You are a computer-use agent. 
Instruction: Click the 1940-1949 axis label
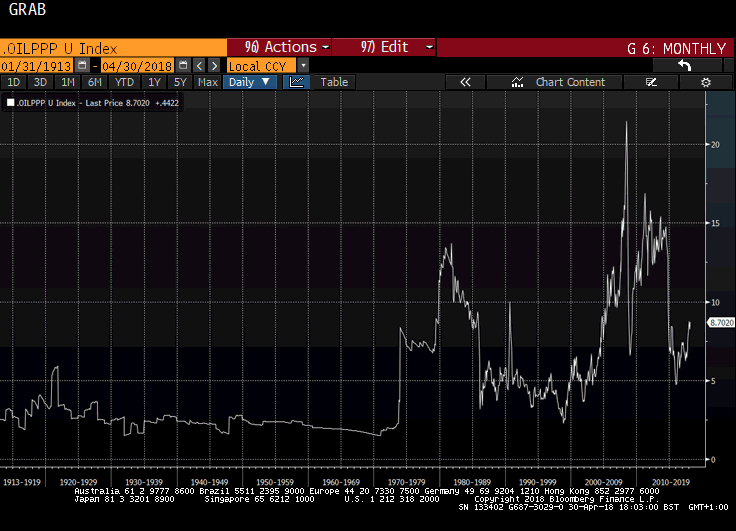click(x=209, y=482)
